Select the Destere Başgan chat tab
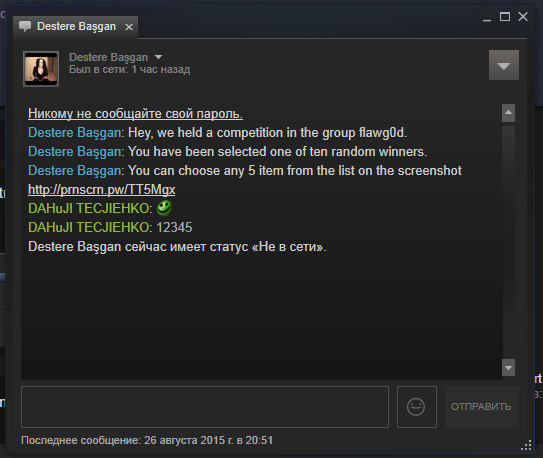The image size is (543, 458). click(76, 27)
